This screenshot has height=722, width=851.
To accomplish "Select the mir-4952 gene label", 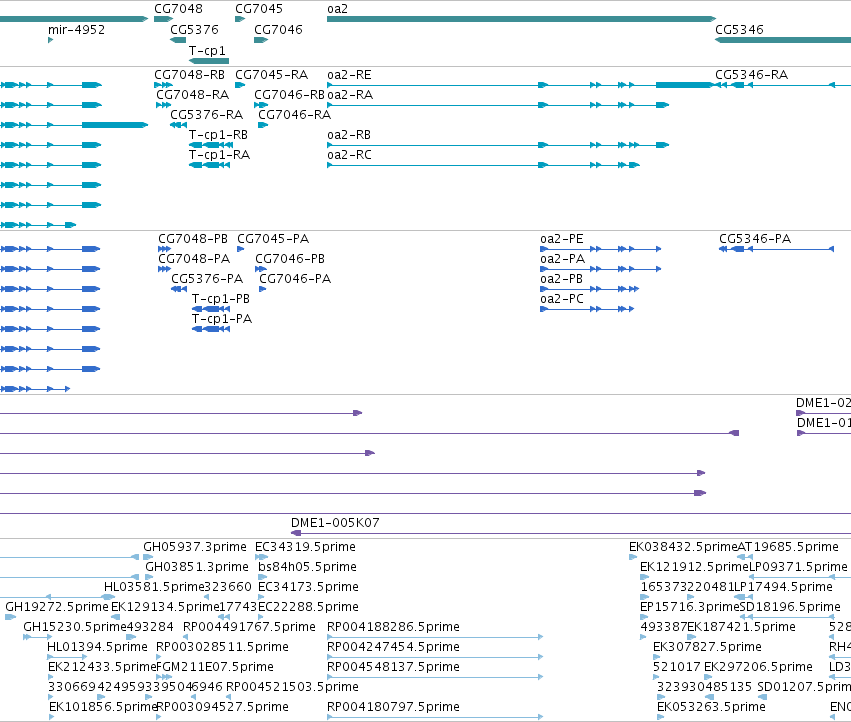I will (77, 30).
